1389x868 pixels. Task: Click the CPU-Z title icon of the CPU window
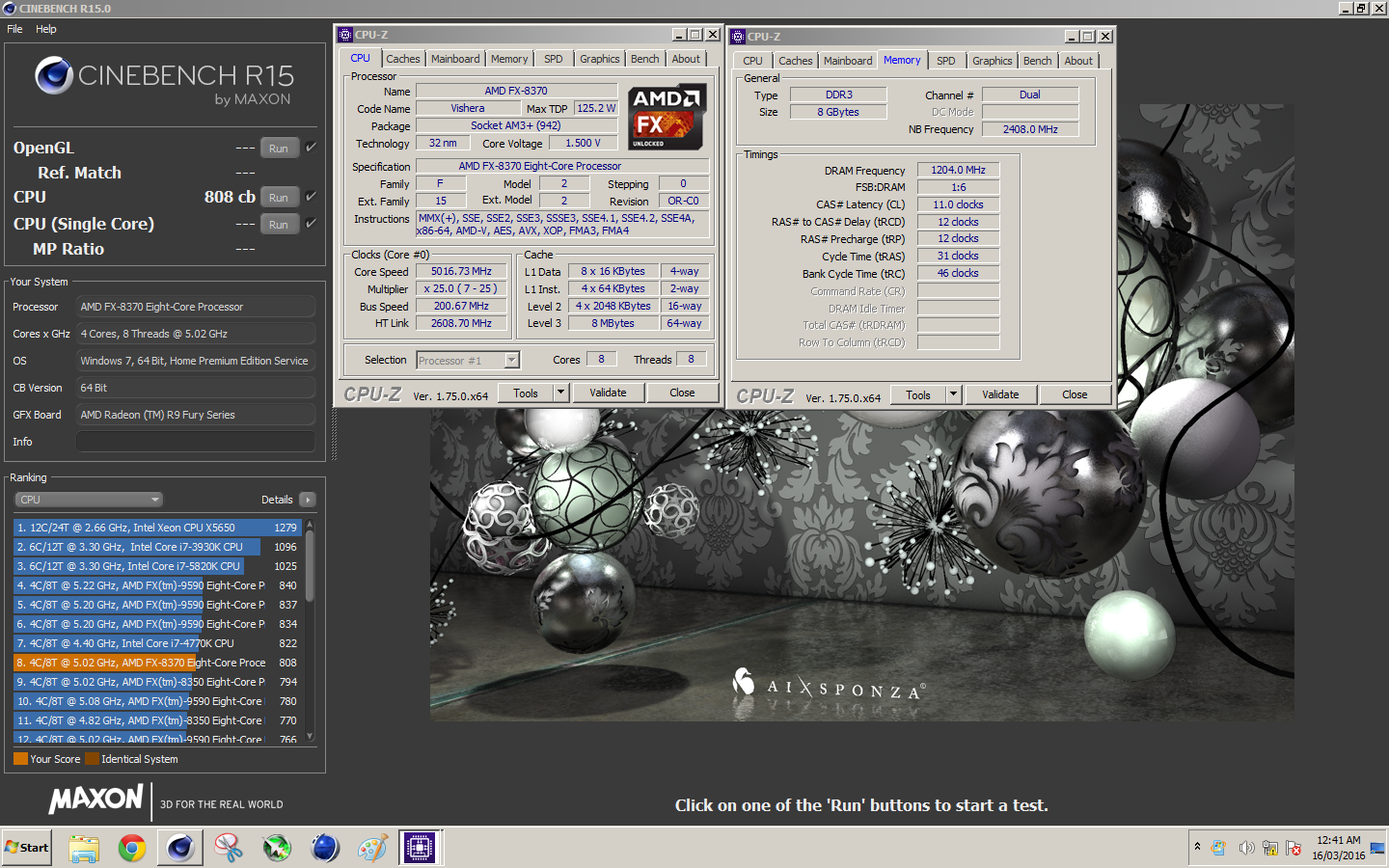[345, 35]
